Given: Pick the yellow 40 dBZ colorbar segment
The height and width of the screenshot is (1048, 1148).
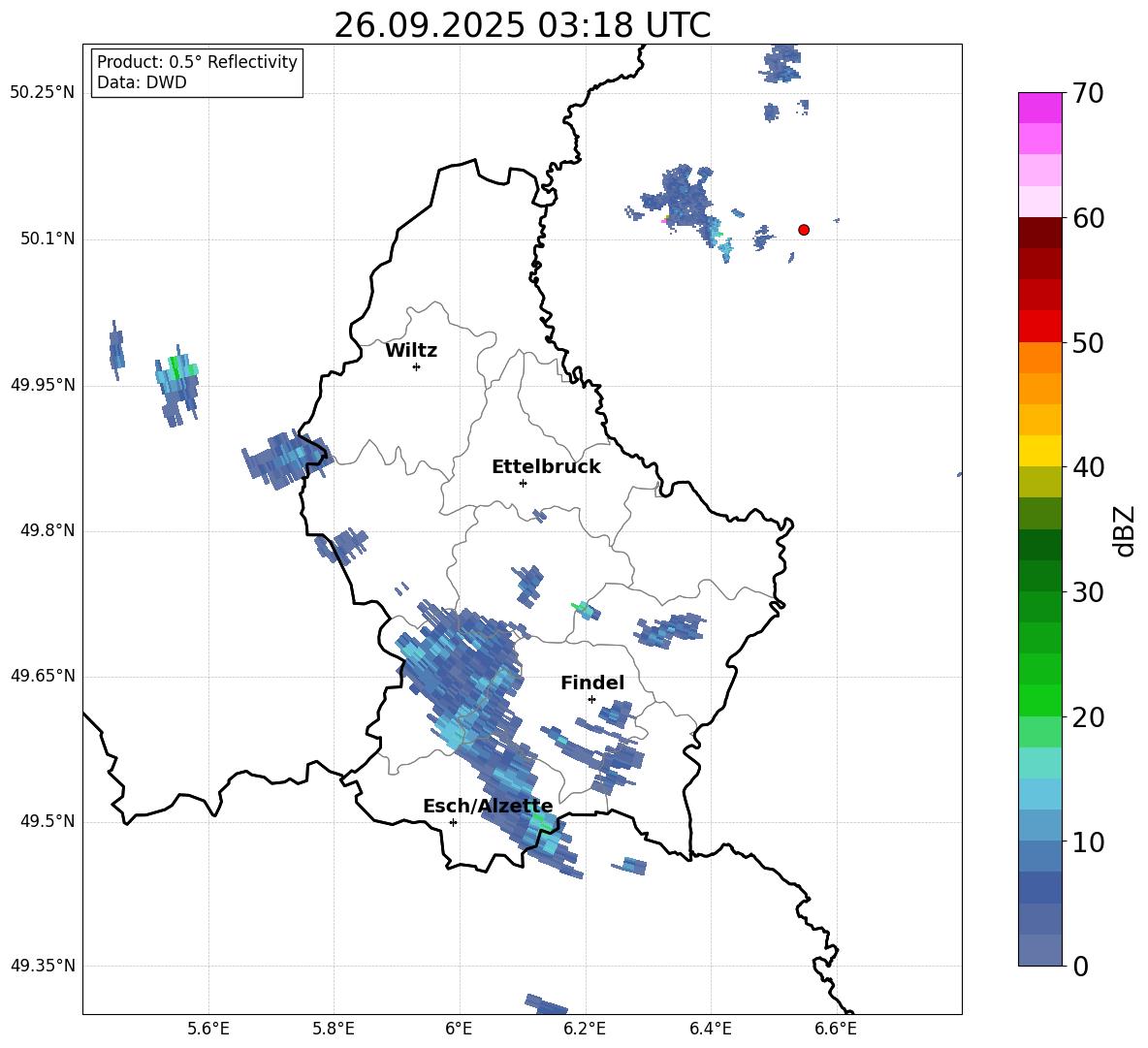Looking at the screenshot, I should click(1039, 451).
